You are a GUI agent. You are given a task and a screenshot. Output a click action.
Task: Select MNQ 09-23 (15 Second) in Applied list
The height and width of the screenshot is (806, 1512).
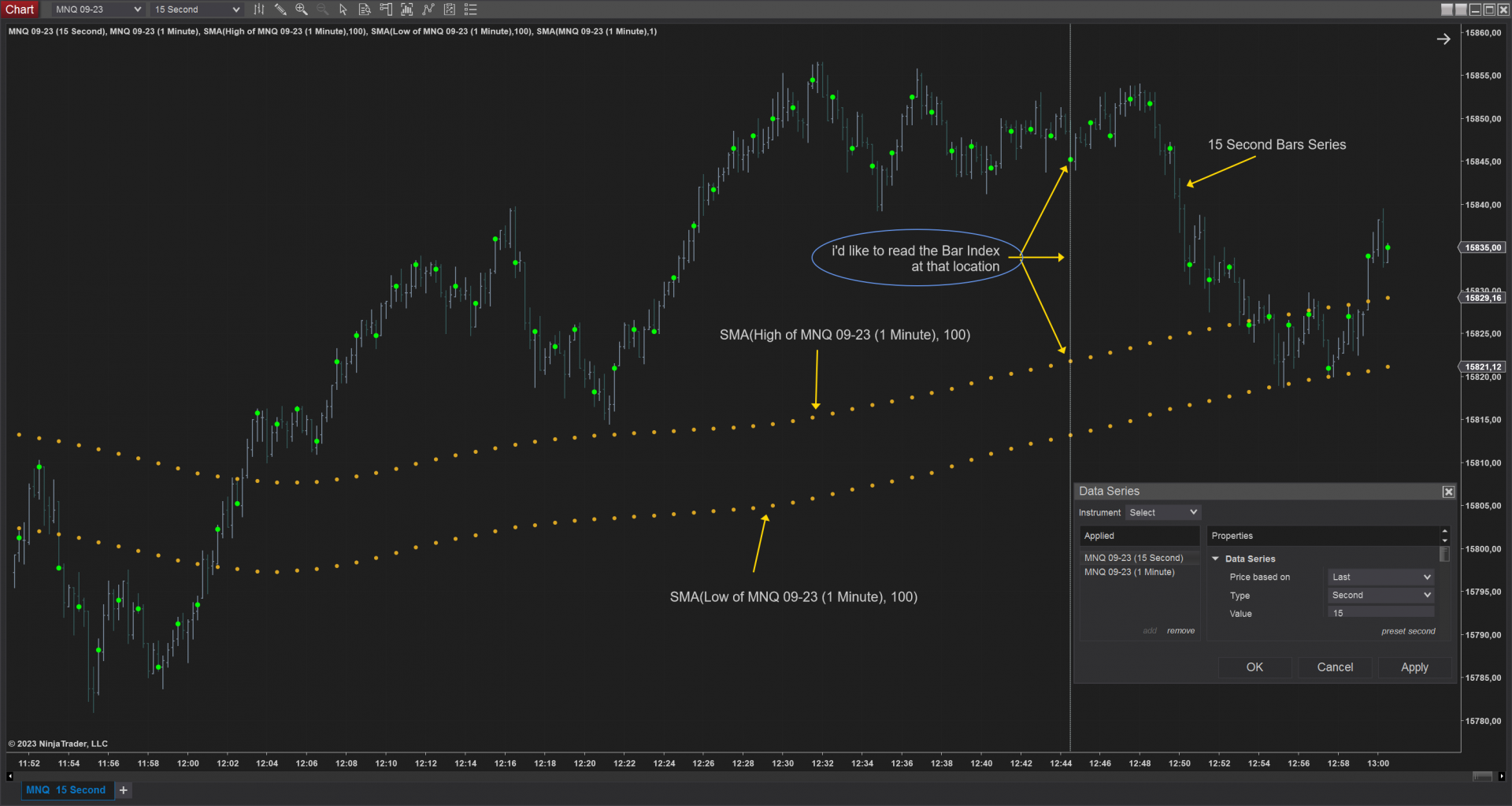(1140, 558)
